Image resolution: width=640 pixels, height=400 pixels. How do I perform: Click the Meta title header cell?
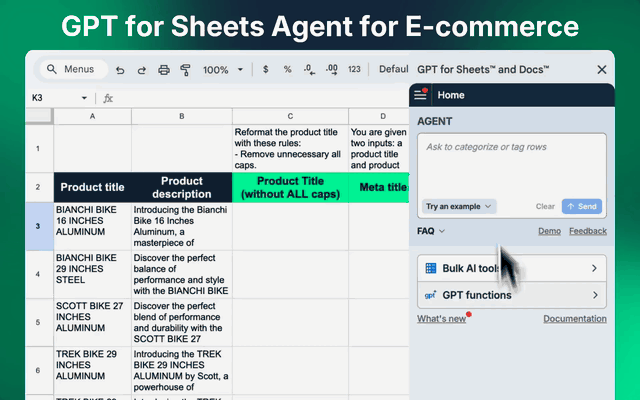click(379, 187)
